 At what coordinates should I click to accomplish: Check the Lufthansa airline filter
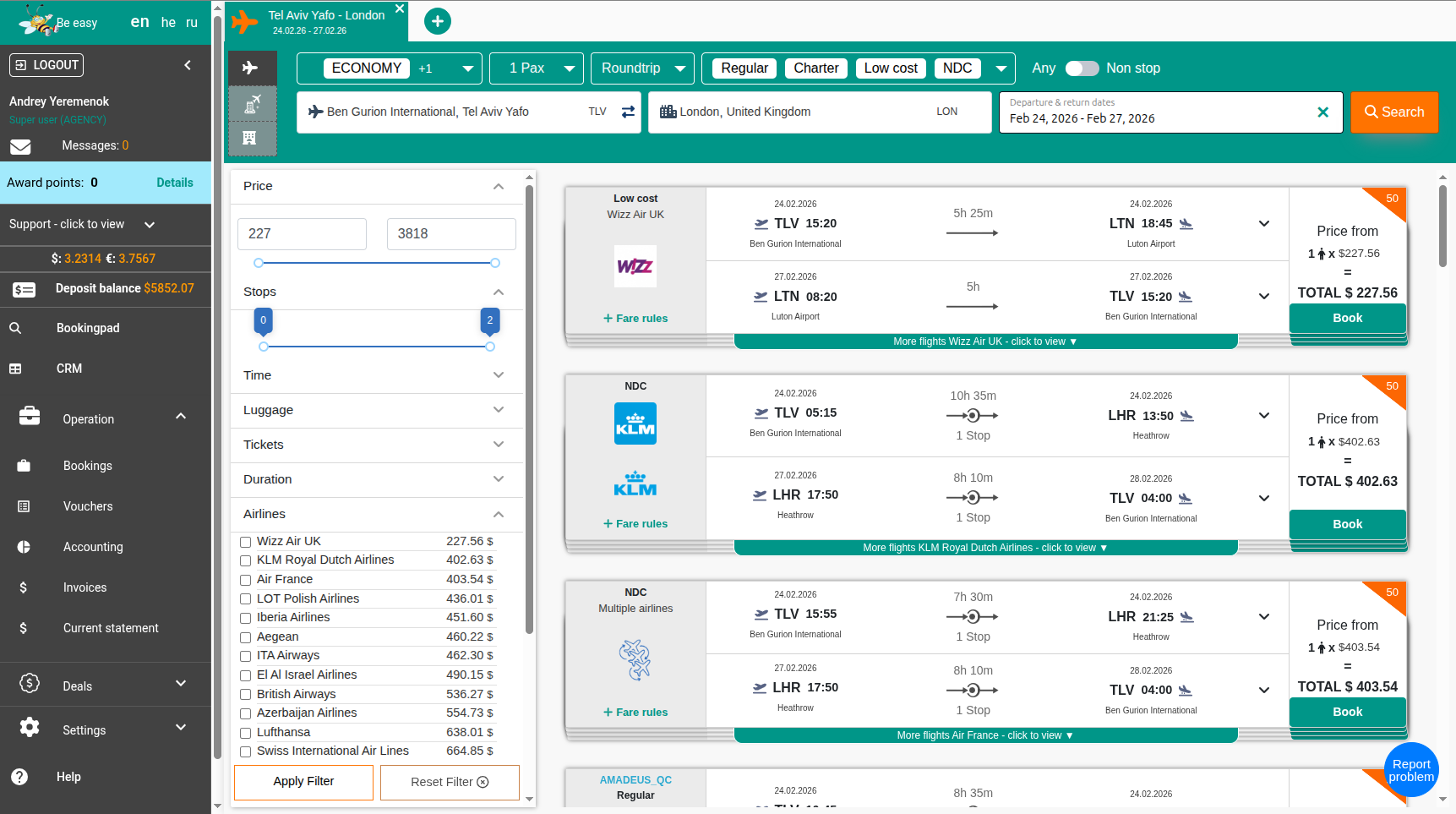pyautogui.click(x=245, y=732)
